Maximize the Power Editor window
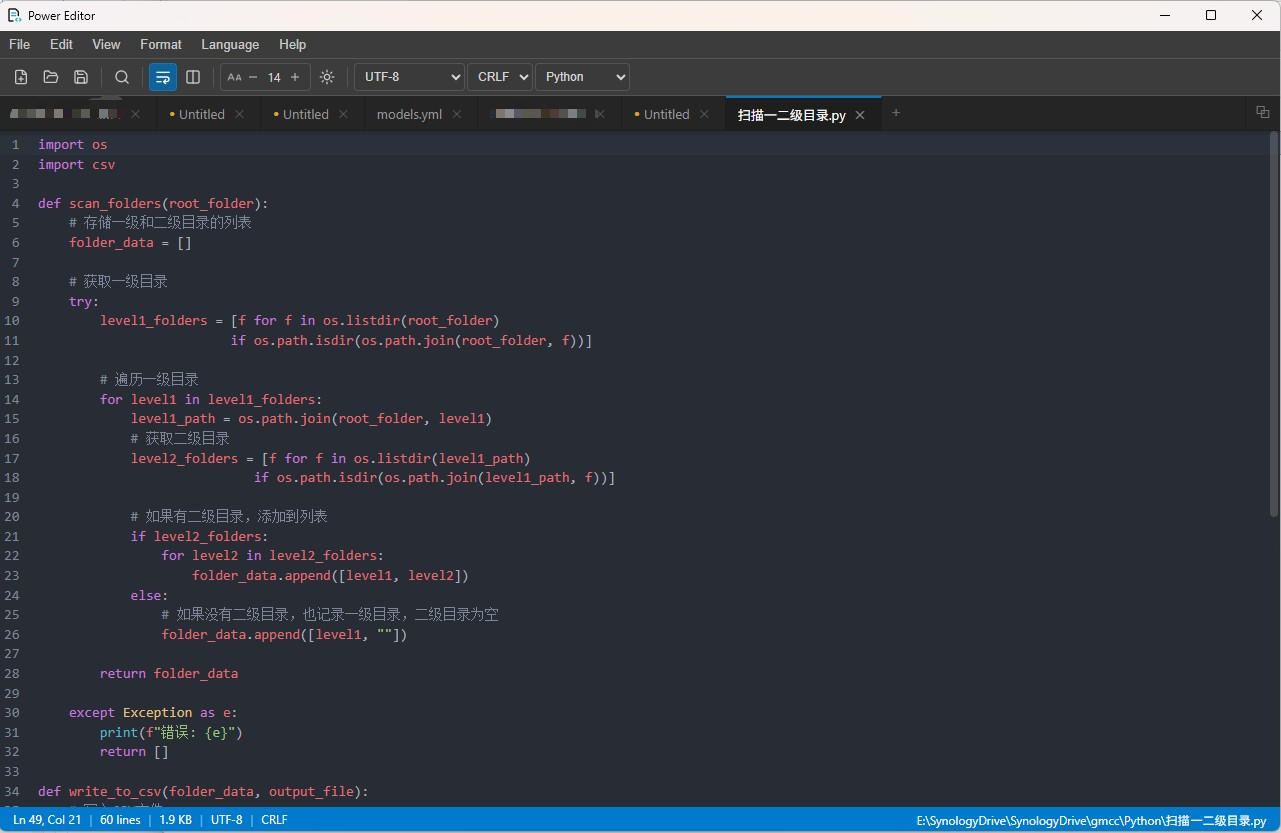Viewport: 1281px width, 833px height. 1211,15
